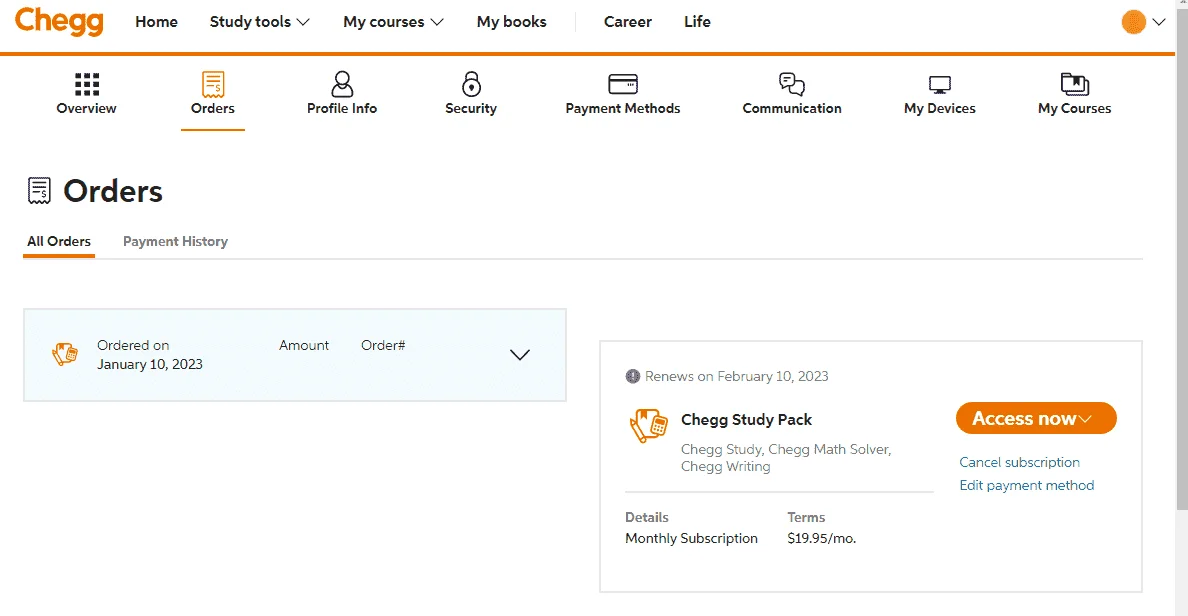Select the Orders receipt icon
Screen dimensions: 1188x616
pyautogui.click(x=213, y=84)
